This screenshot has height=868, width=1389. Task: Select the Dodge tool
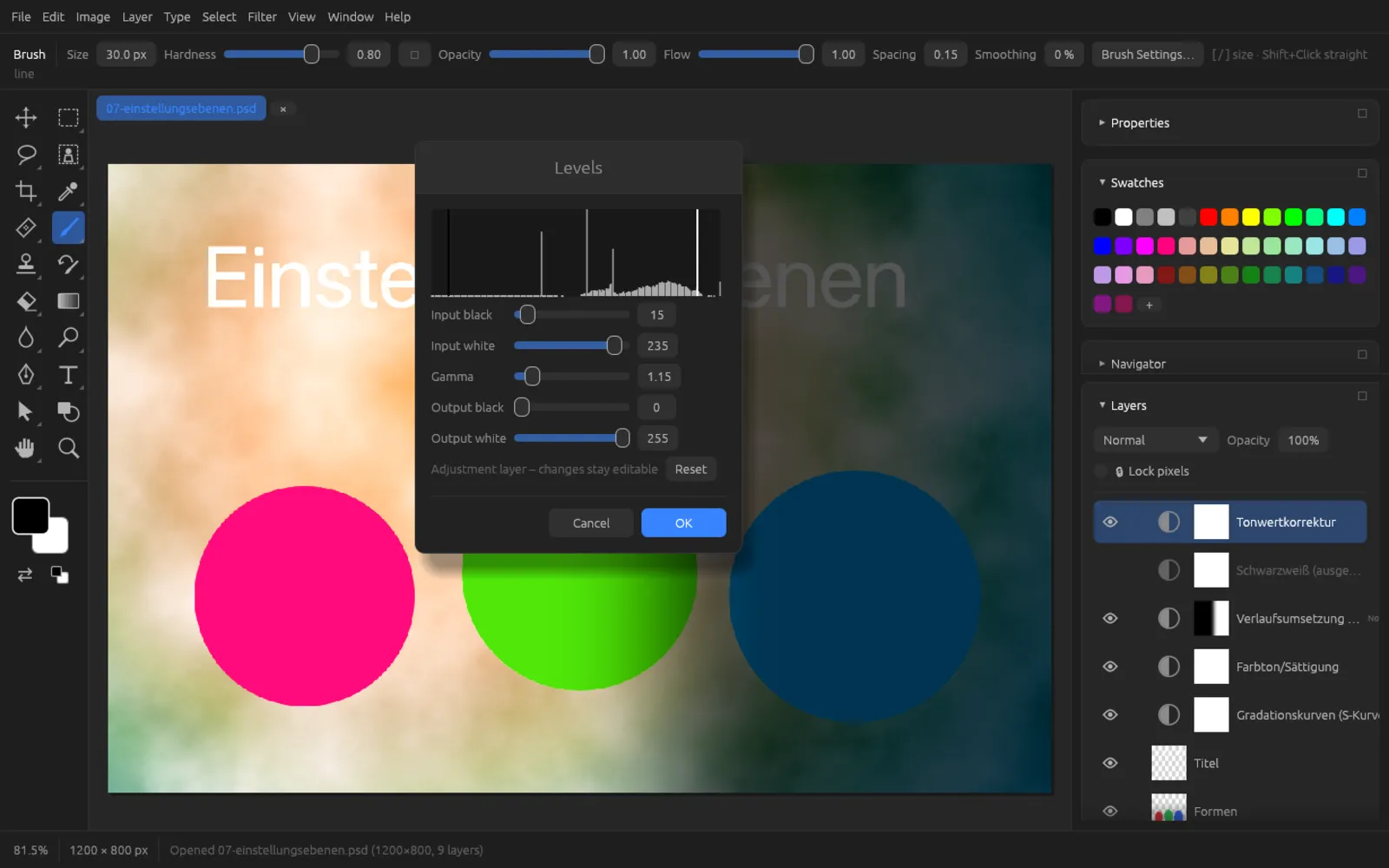click(68, 338)
